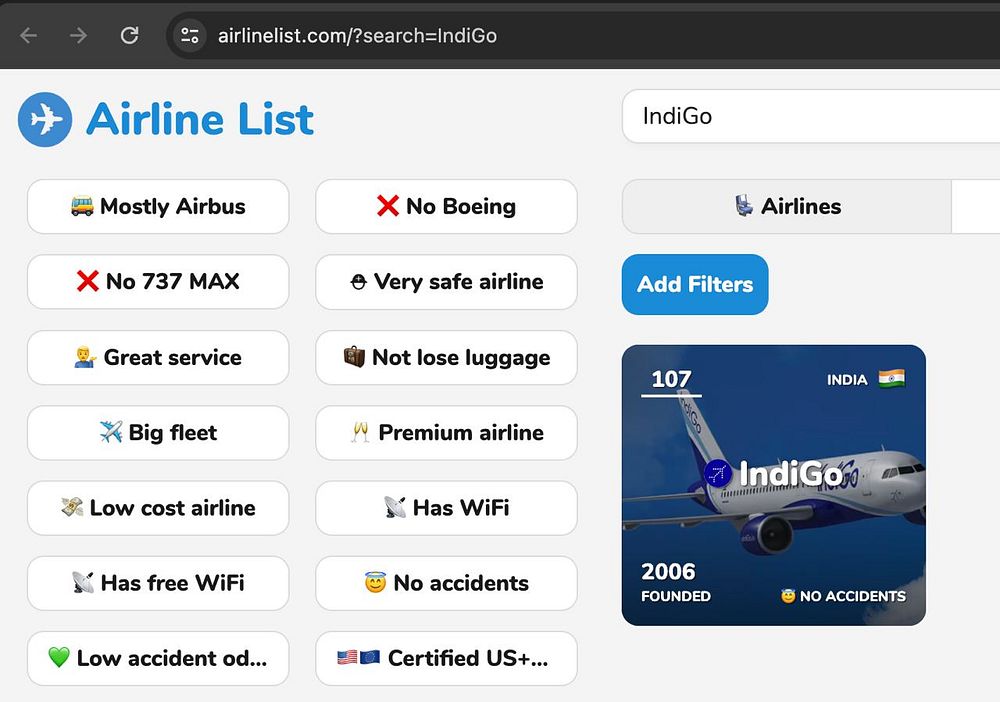Toggle the Mostly Airbus filter
The image size is (1000, 702).
[158, 207]
